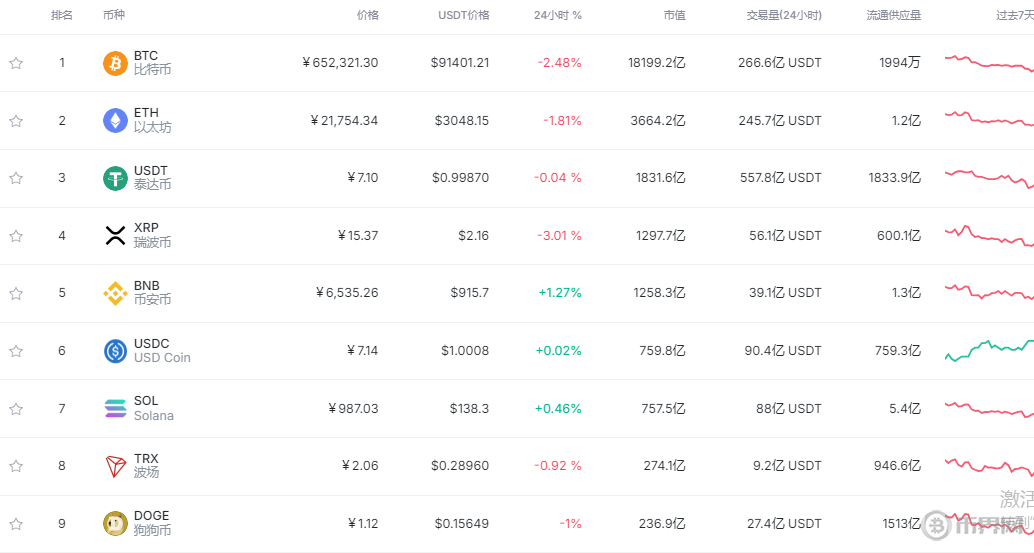Screen dimensions: 1034x553
Task: Click the 价格 column header
Action: tap(367, 16)
